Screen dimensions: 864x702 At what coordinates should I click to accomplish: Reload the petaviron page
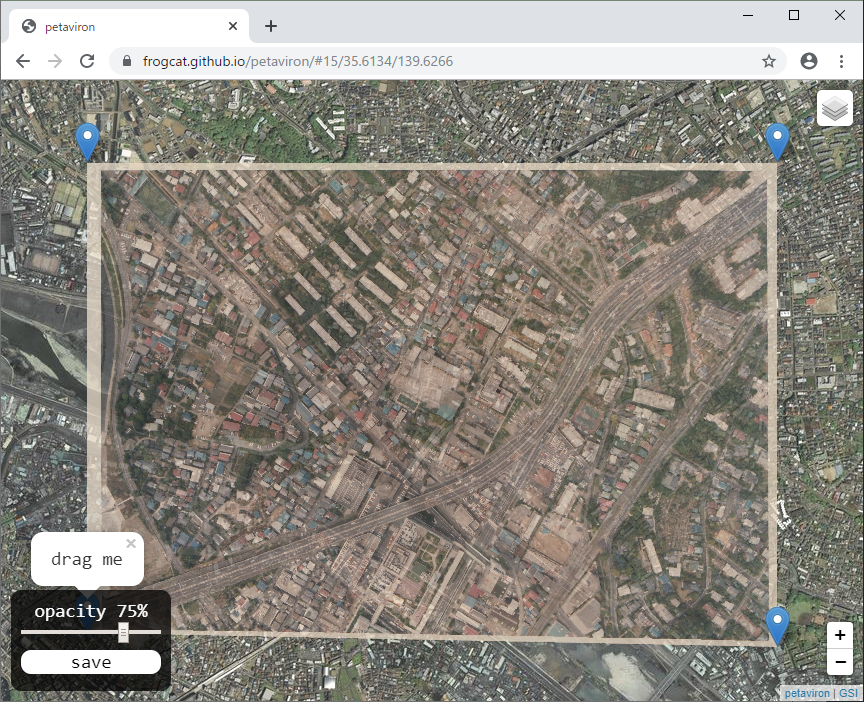tap(87, 61)
